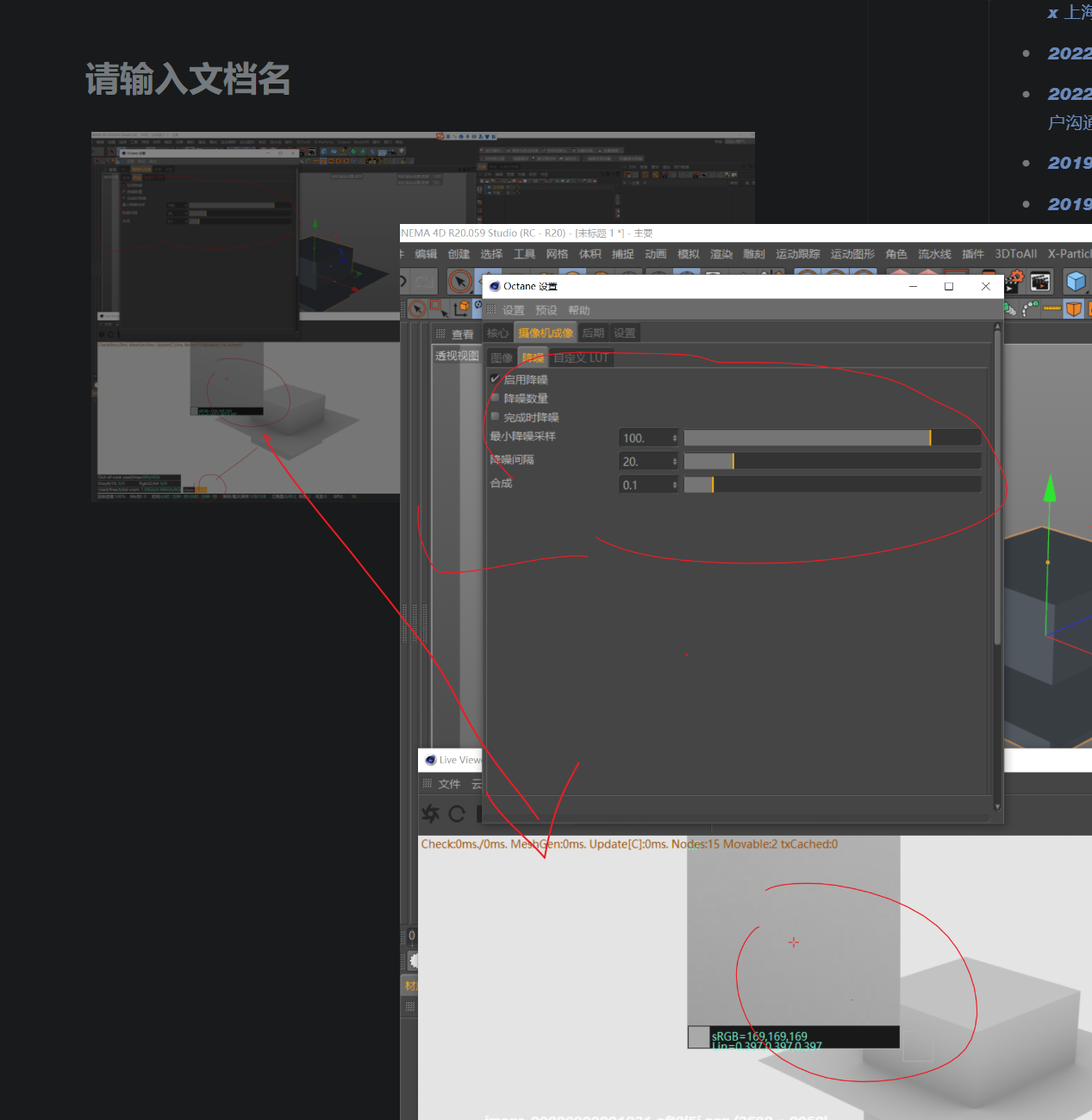Open the 帮助 menu in Octane dialog
Screen dimensions: 1092x1120
(x=579, y=310)
